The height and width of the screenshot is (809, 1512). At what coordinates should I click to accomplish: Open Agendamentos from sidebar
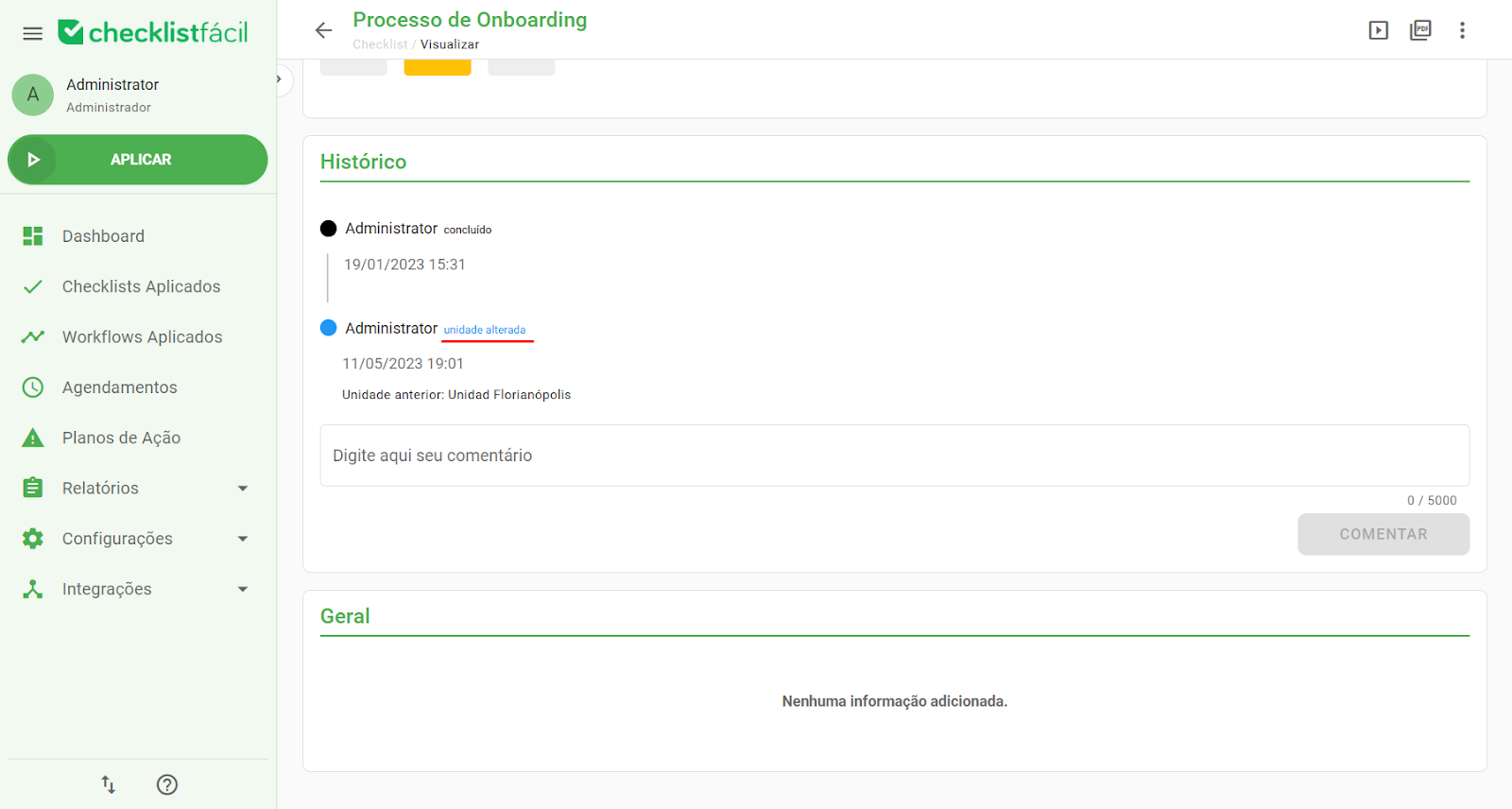pos(119,387)
